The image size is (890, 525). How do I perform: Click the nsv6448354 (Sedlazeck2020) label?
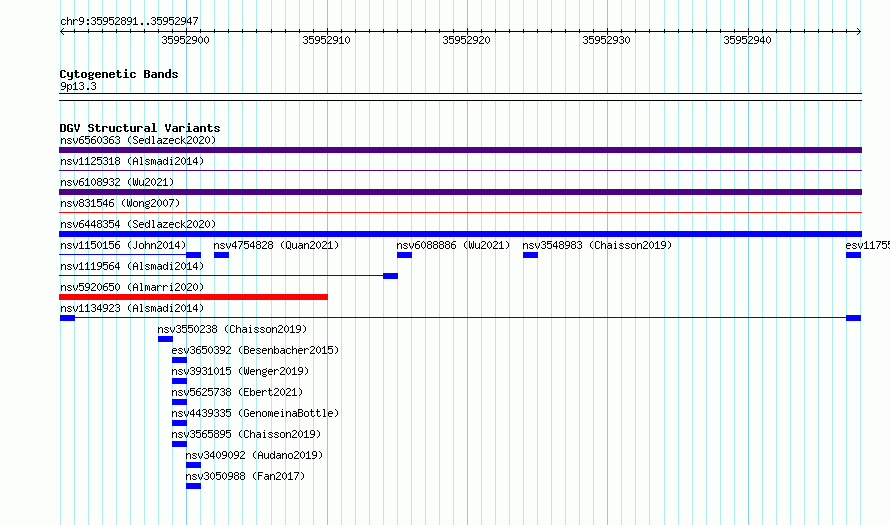tap(138, 224)
